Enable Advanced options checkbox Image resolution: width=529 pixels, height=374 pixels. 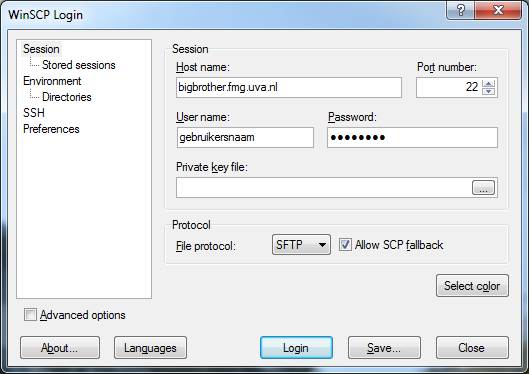point(30,315)
